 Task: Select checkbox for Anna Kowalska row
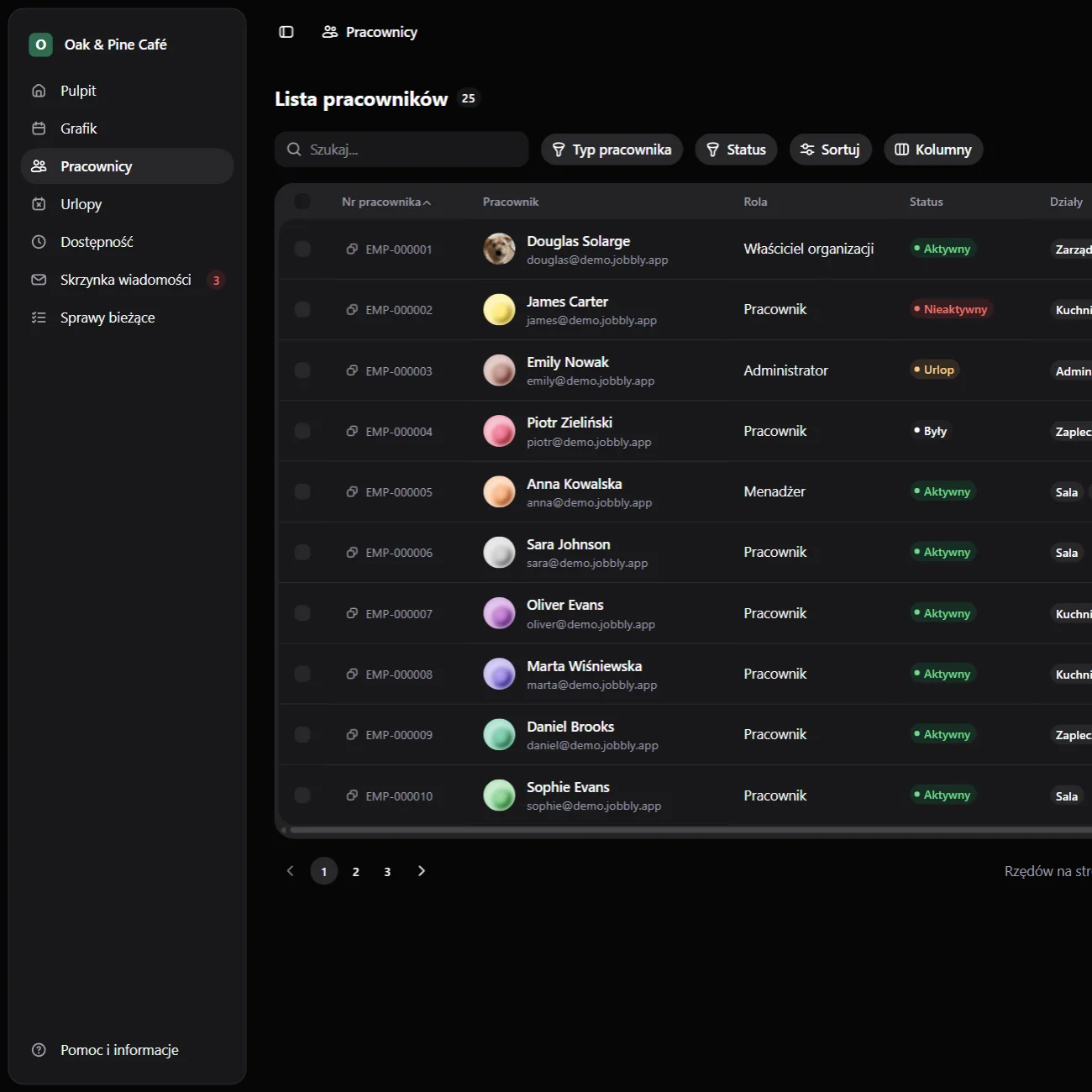tap(302, 491)
